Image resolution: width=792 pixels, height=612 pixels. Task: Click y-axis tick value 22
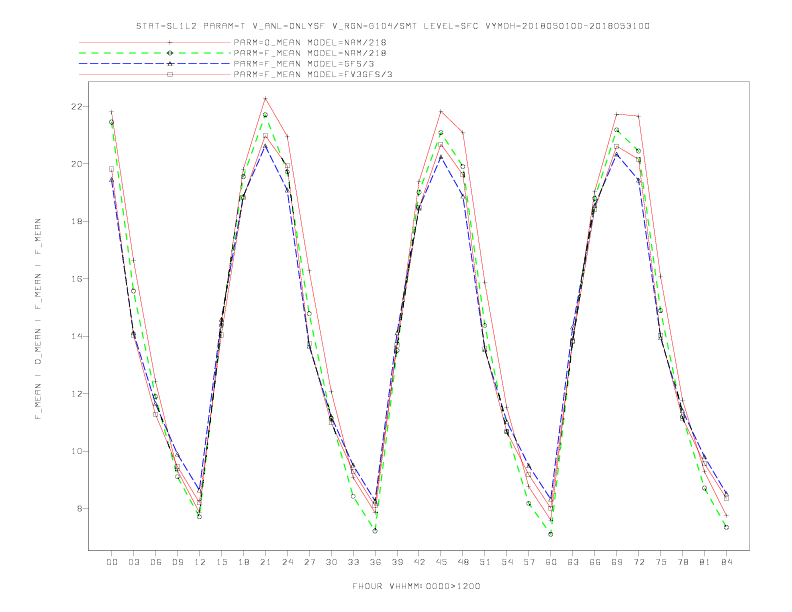click(77, 107)
